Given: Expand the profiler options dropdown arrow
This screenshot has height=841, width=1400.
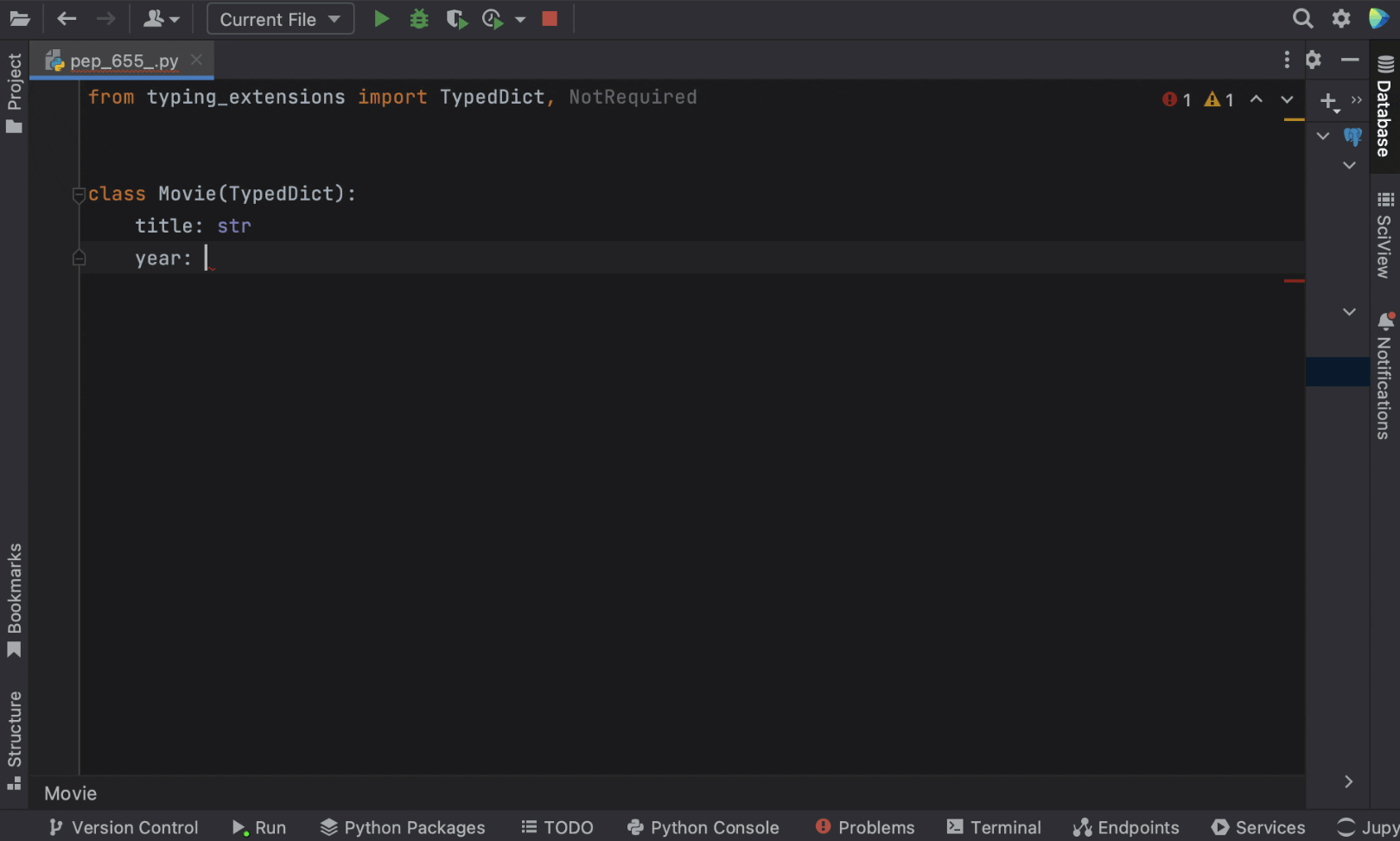Looking at the screenshot, I should tap(520, 18).
